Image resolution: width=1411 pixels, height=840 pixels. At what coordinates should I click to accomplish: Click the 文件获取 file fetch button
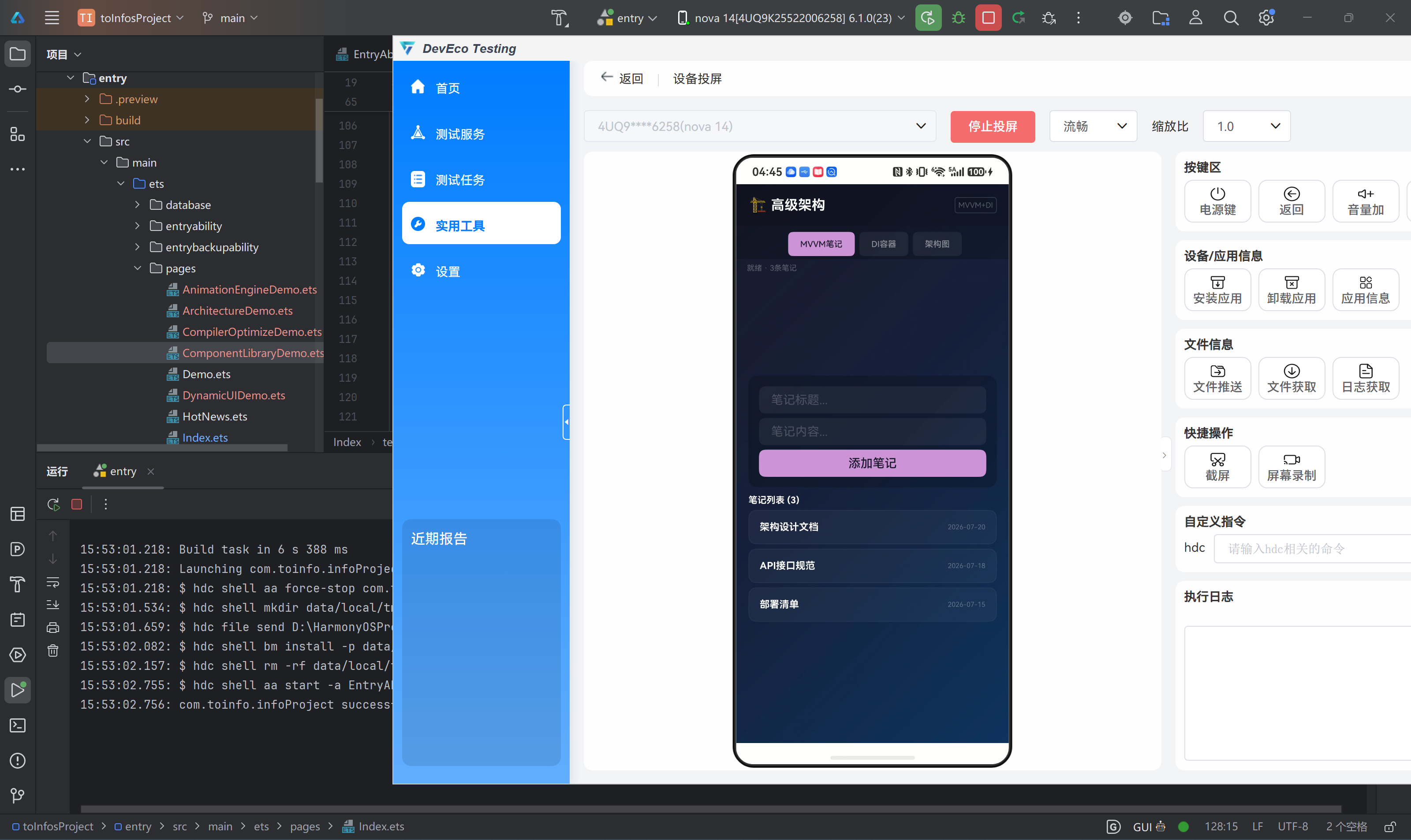tap(1291, 378)
